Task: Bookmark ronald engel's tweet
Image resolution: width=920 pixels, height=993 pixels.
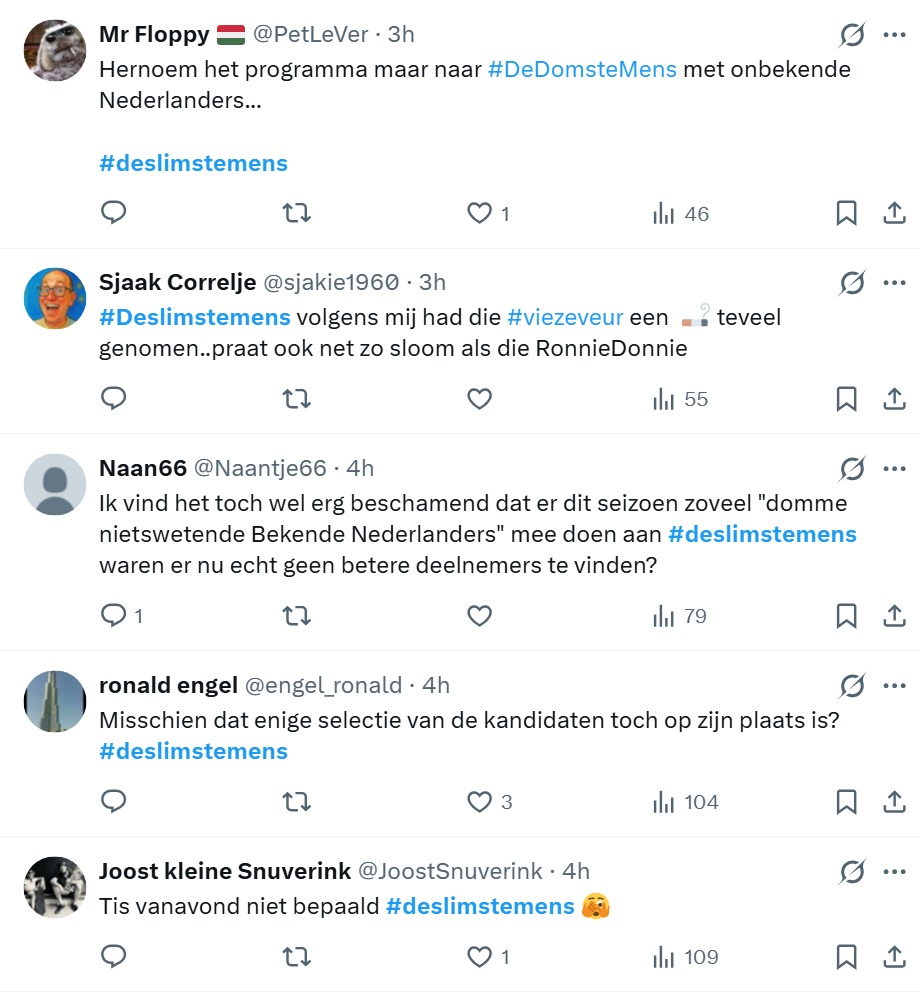Action: click(x=846, y=802)
